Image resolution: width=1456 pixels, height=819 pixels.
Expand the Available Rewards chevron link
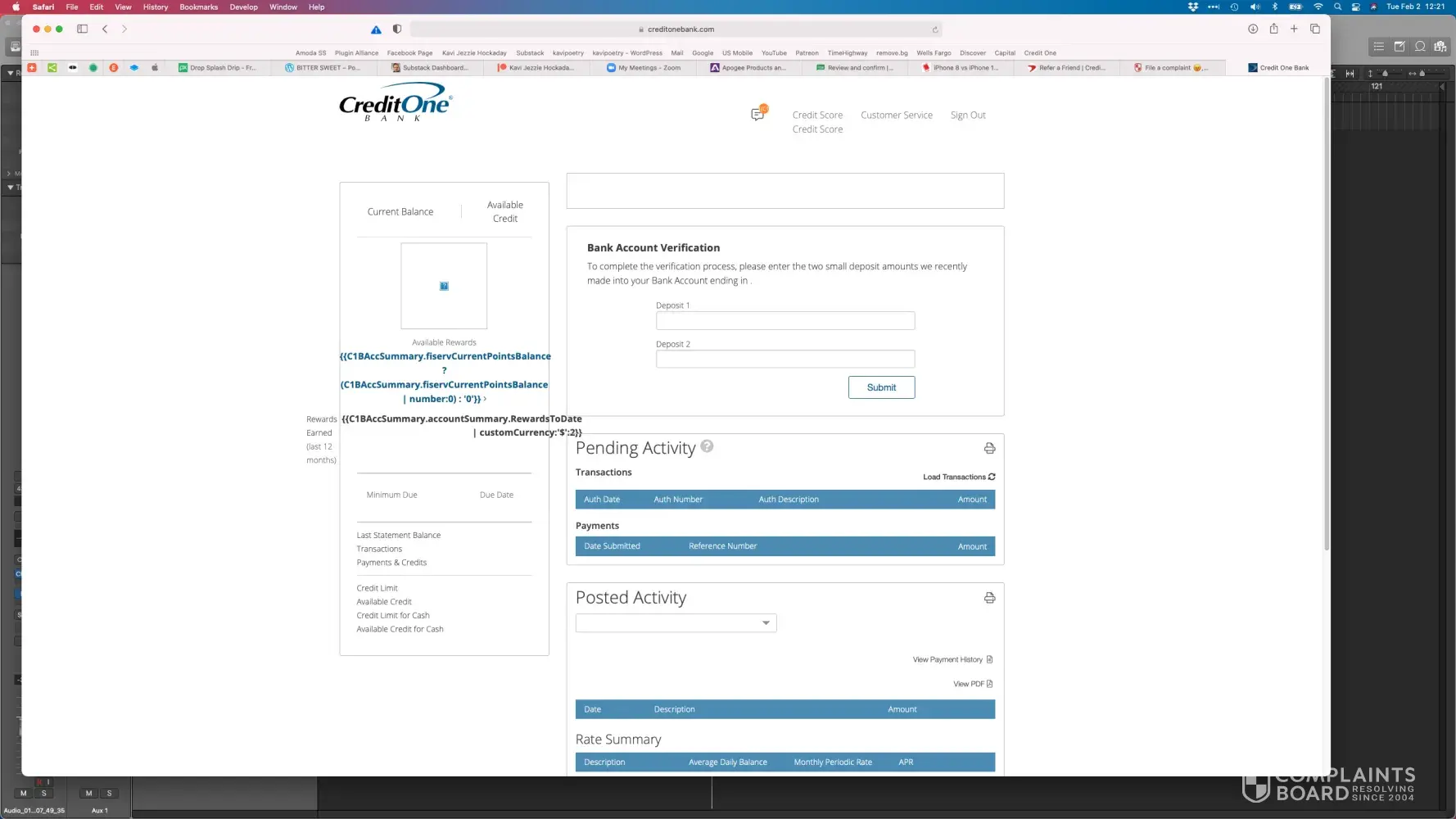tap(485, 399)
